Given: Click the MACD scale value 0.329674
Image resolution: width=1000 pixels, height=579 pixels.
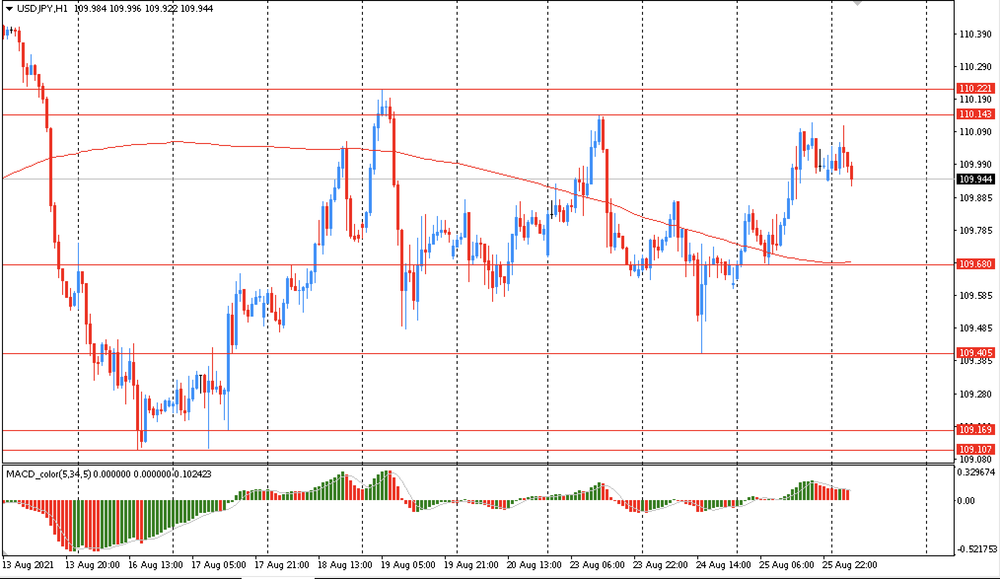Looking at the screenshot, I should point(976,473).
